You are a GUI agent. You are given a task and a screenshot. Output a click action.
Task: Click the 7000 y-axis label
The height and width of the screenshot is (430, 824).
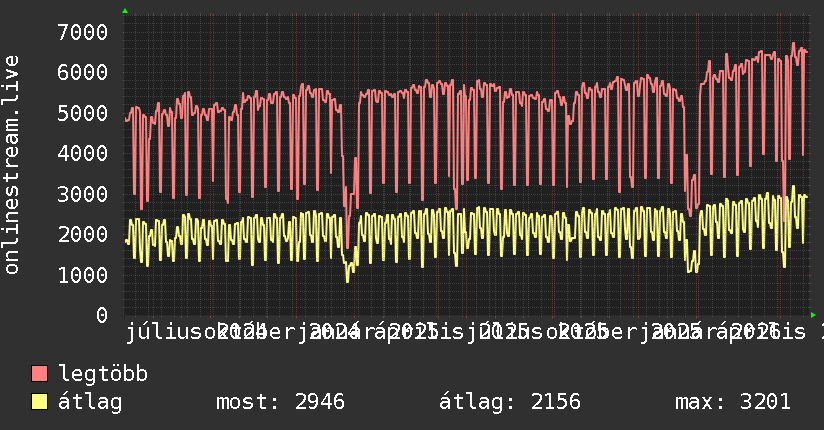[x=83, y=32]
